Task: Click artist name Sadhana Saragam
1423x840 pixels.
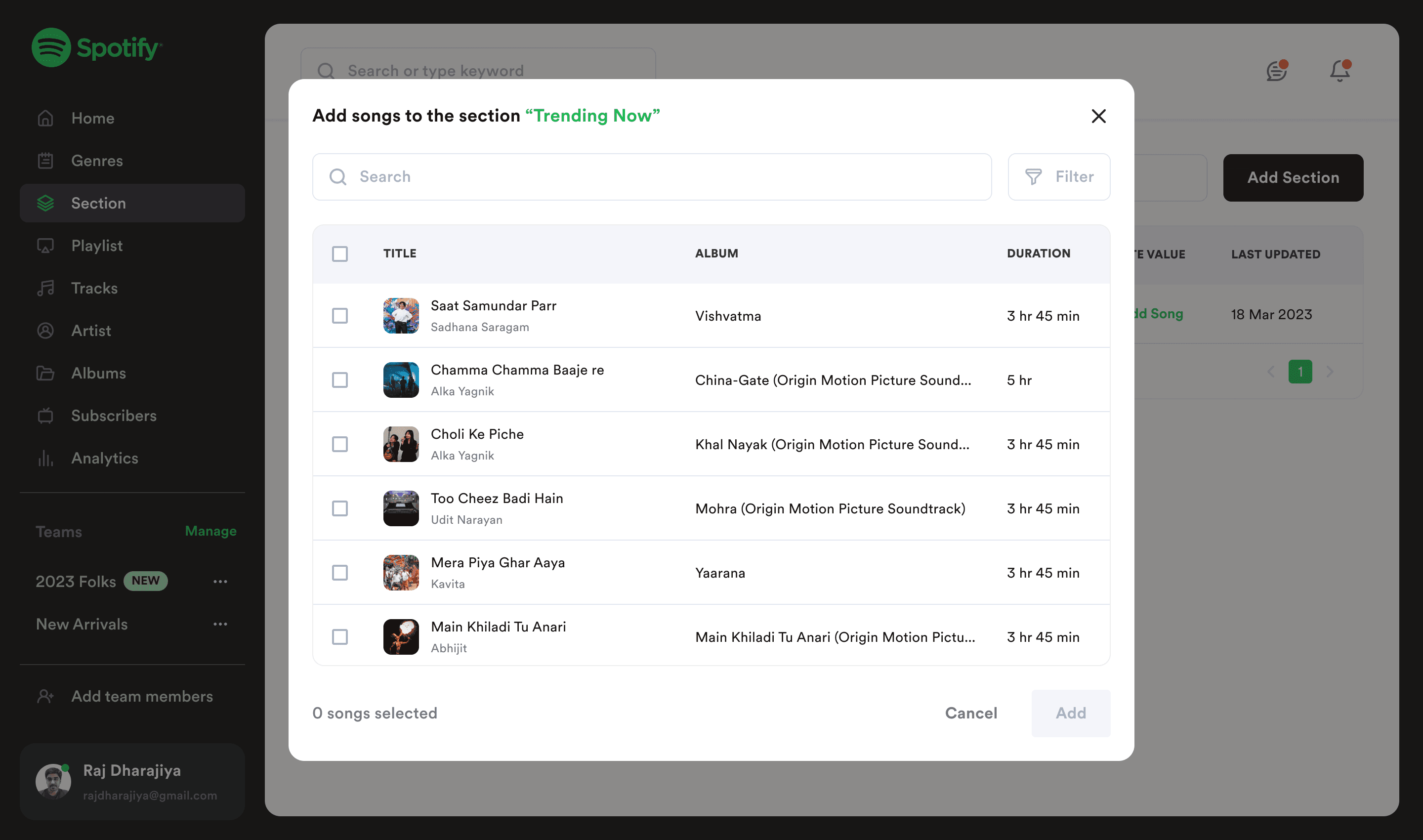Action: (479, 327)
